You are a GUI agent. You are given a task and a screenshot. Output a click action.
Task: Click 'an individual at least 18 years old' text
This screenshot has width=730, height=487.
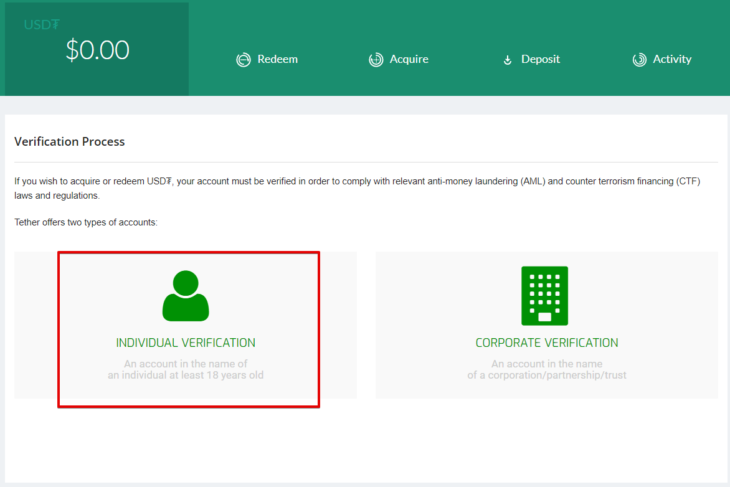point(185,375)
